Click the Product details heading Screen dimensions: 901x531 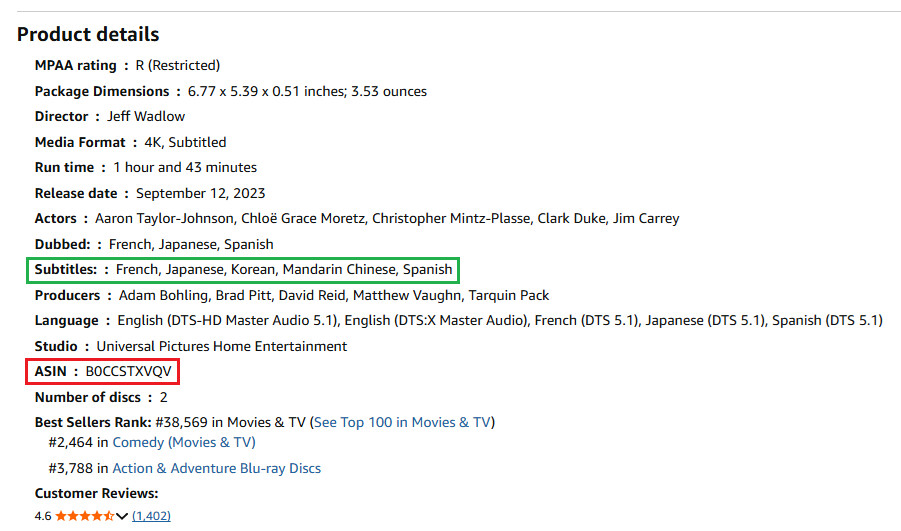click(x=88, y=34)
